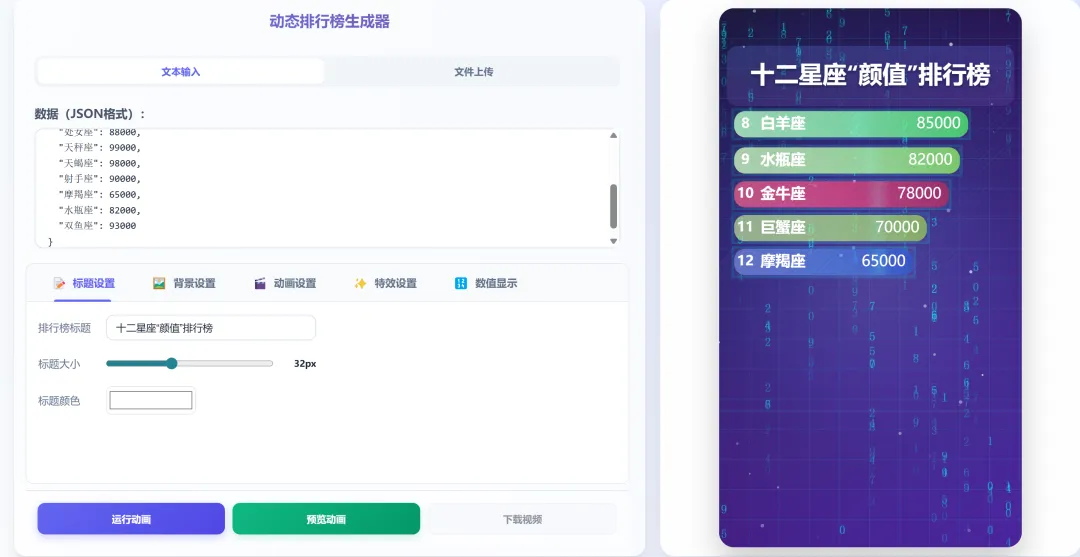Screen dimensions: 1080x557
Task: Click the 摩羯座 ranking bar in preview
Action: [x=824, y=261]
